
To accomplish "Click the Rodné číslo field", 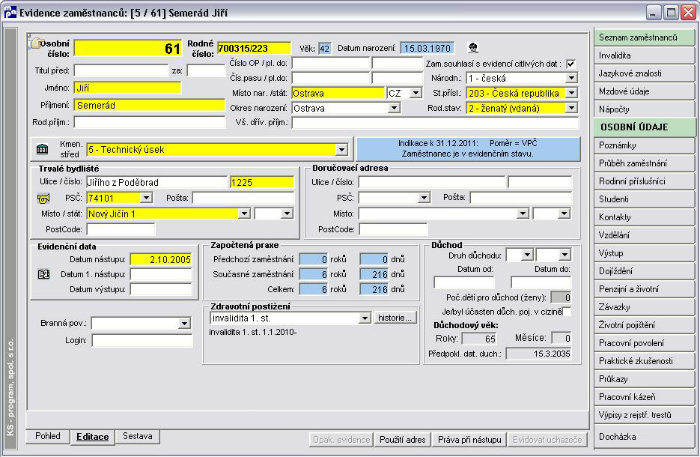I will (254, 48).
